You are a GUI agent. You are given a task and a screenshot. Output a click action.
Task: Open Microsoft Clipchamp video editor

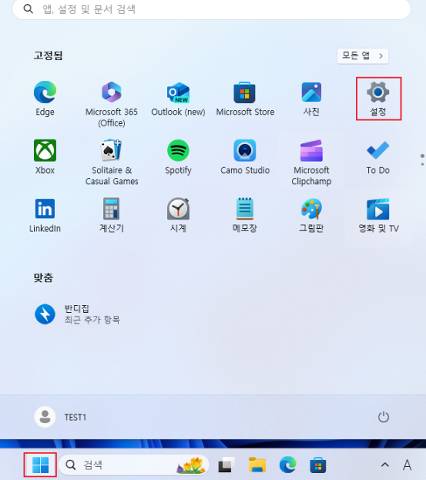[x=311, y=162]
